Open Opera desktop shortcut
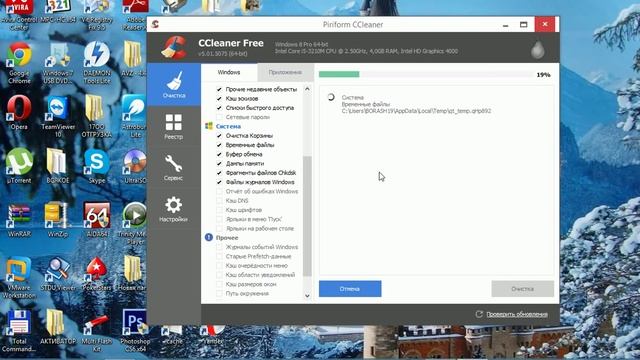The image size is (640, 360). 19,113
